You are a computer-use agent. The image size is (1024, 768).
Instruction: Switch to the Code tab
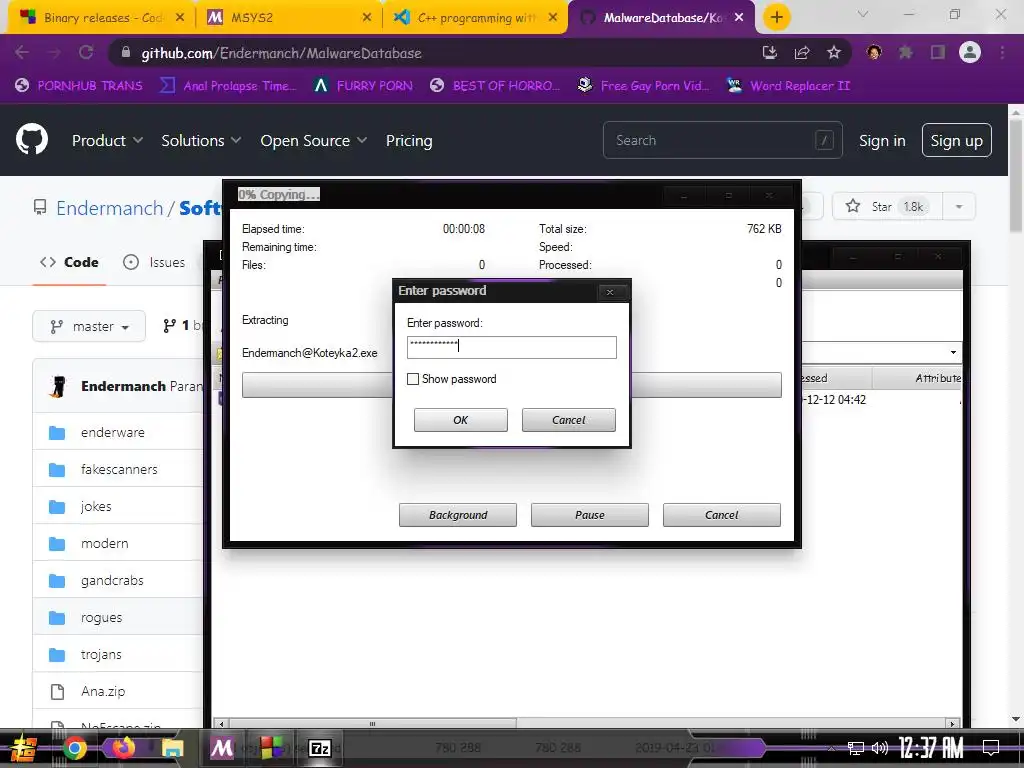[x=69, y=262]
